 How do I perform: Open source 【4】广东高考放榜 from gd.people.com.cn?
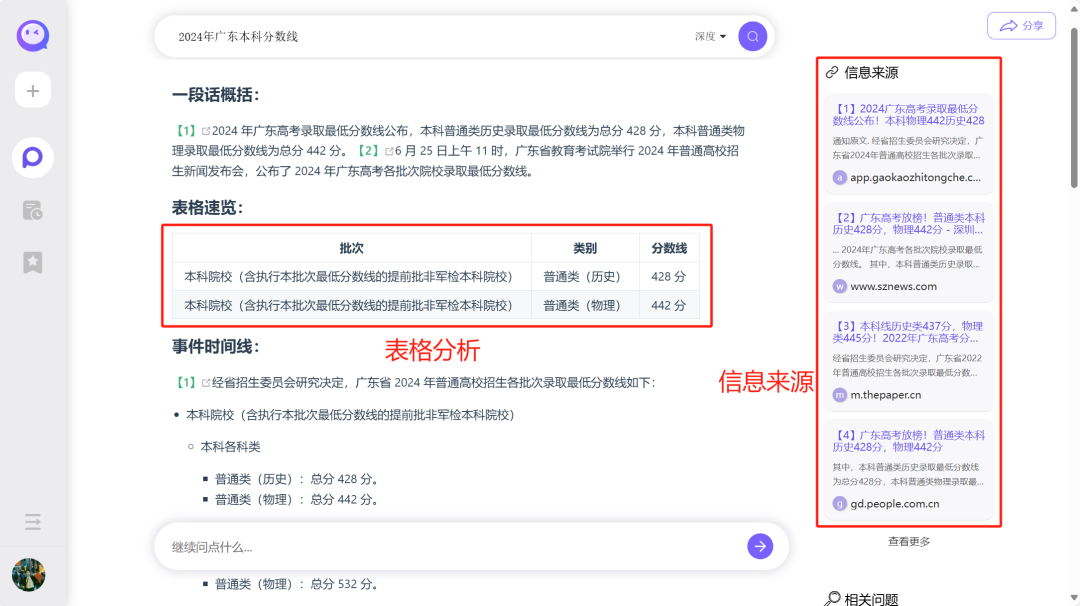pos(908,441)
